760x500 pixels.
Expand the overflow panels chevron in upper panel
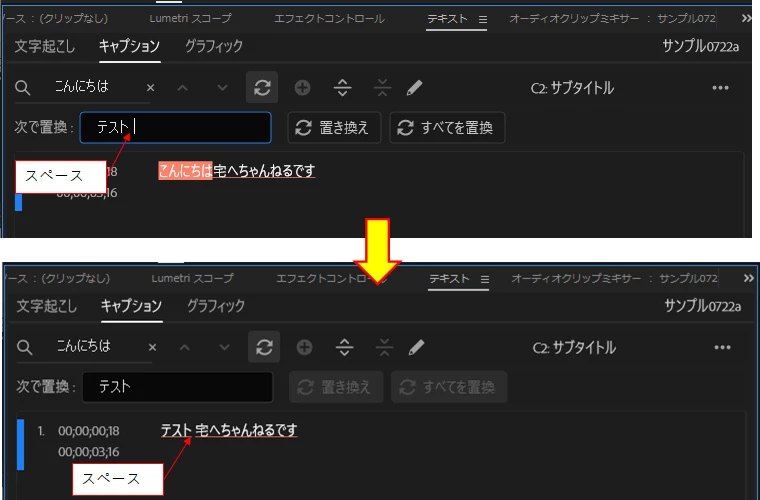[747, 18]
